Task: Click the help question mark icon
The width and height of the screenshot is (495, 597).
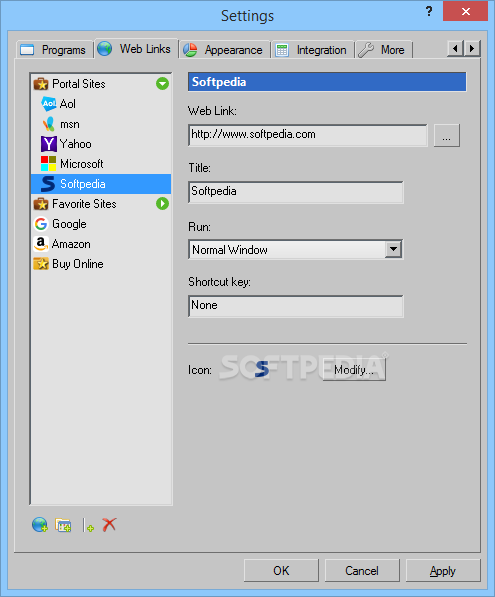Action: 429,11
